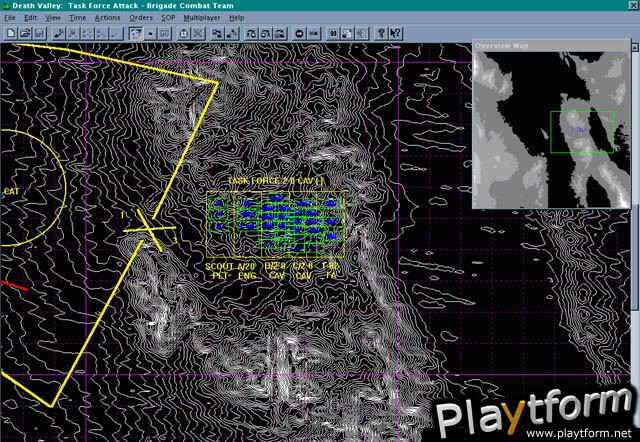
Task: Select the 1-82 FA unit label
Action: point(331,271)
